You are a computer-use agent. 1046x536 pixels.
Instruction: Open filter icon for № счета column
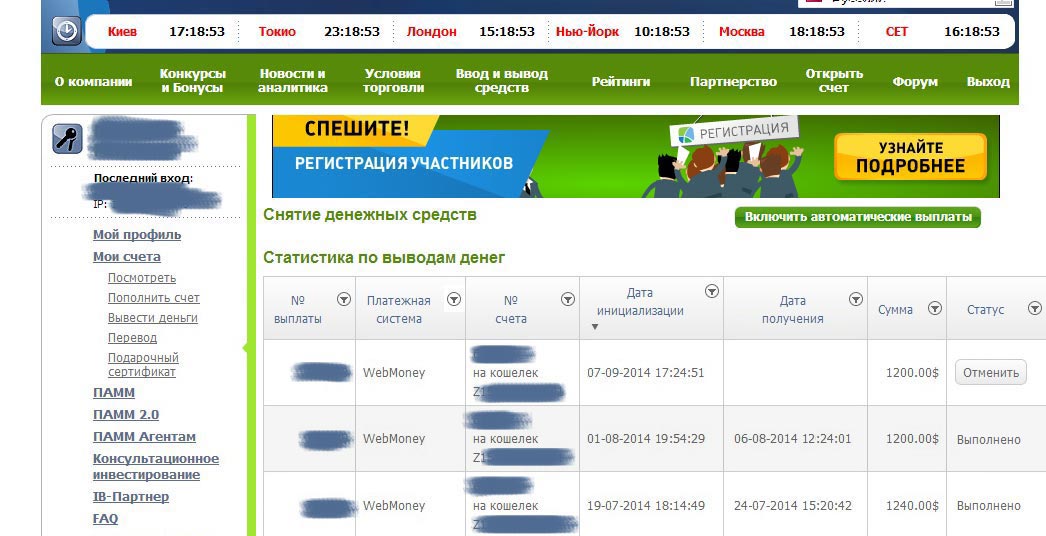tap(568, 299)
